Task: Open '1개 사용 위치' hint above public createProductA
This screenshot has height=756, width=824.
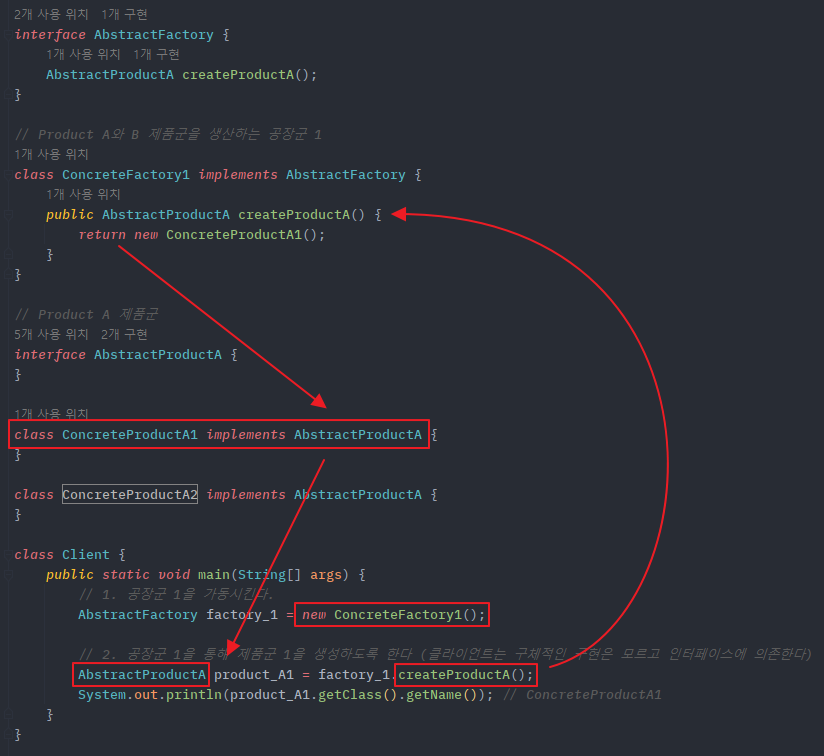Action: pyautogui.click(x=83, y=194)
